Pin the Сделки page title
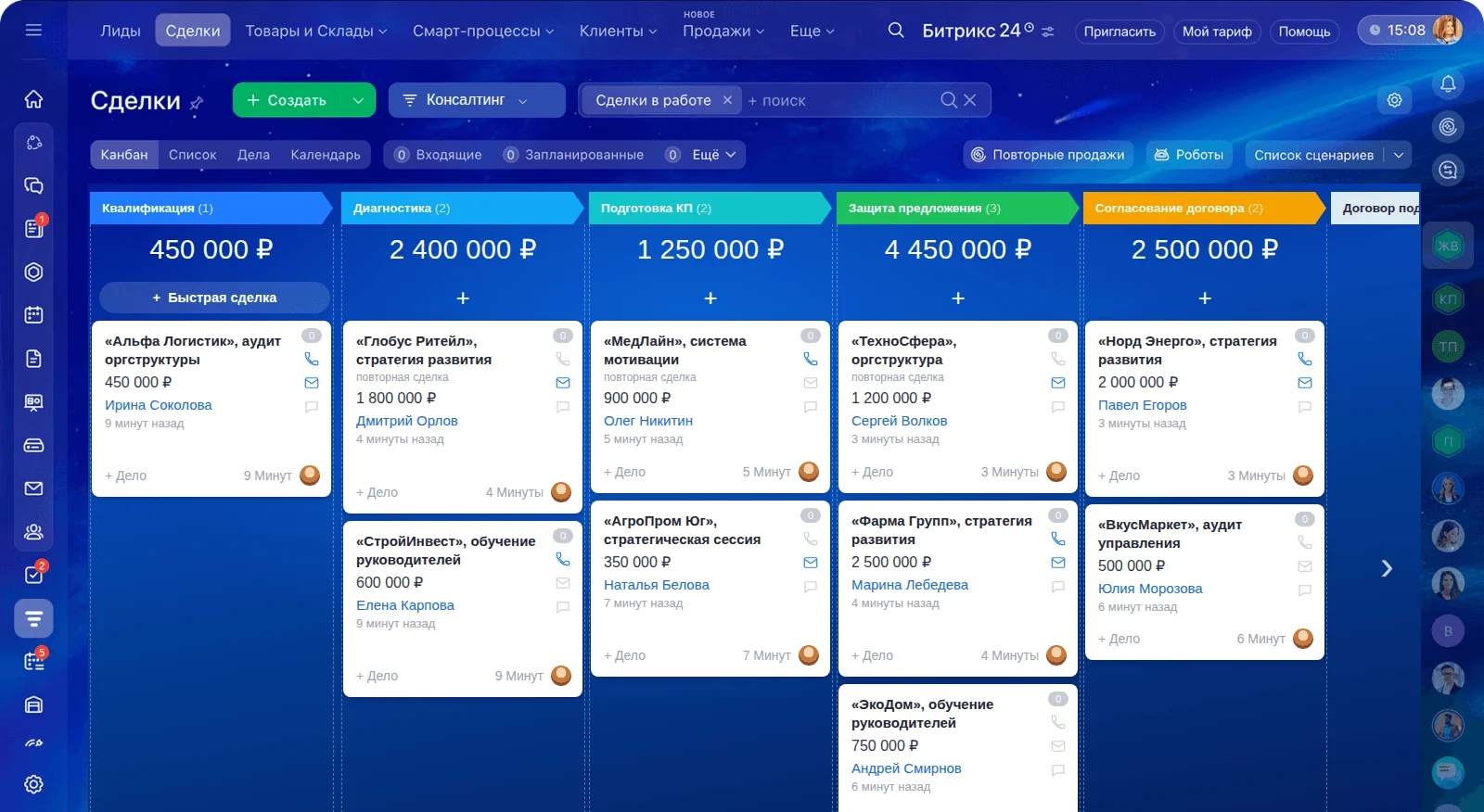 click(196, 103)
